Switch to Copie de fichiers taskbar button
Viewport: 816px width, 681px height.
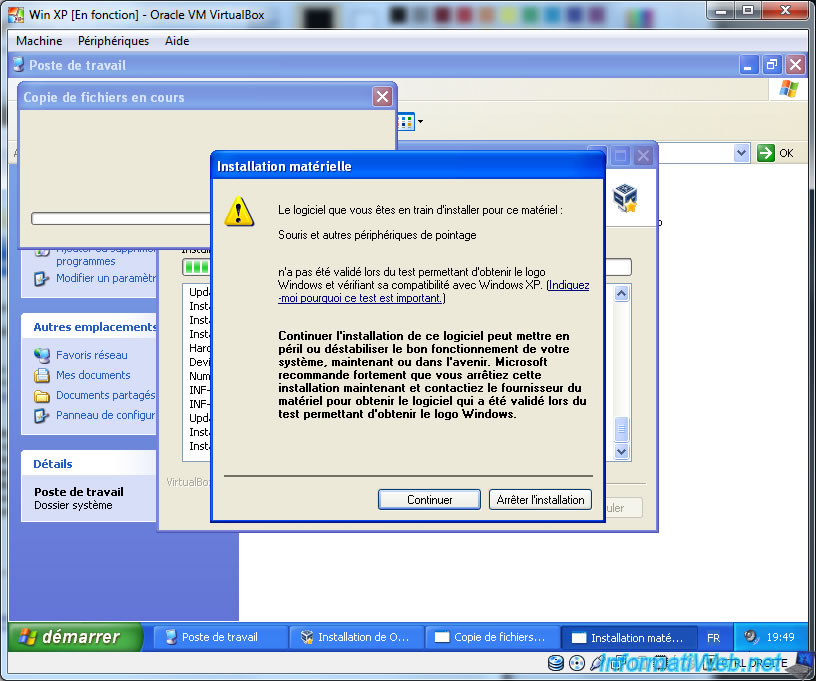(x=492, y=637)
